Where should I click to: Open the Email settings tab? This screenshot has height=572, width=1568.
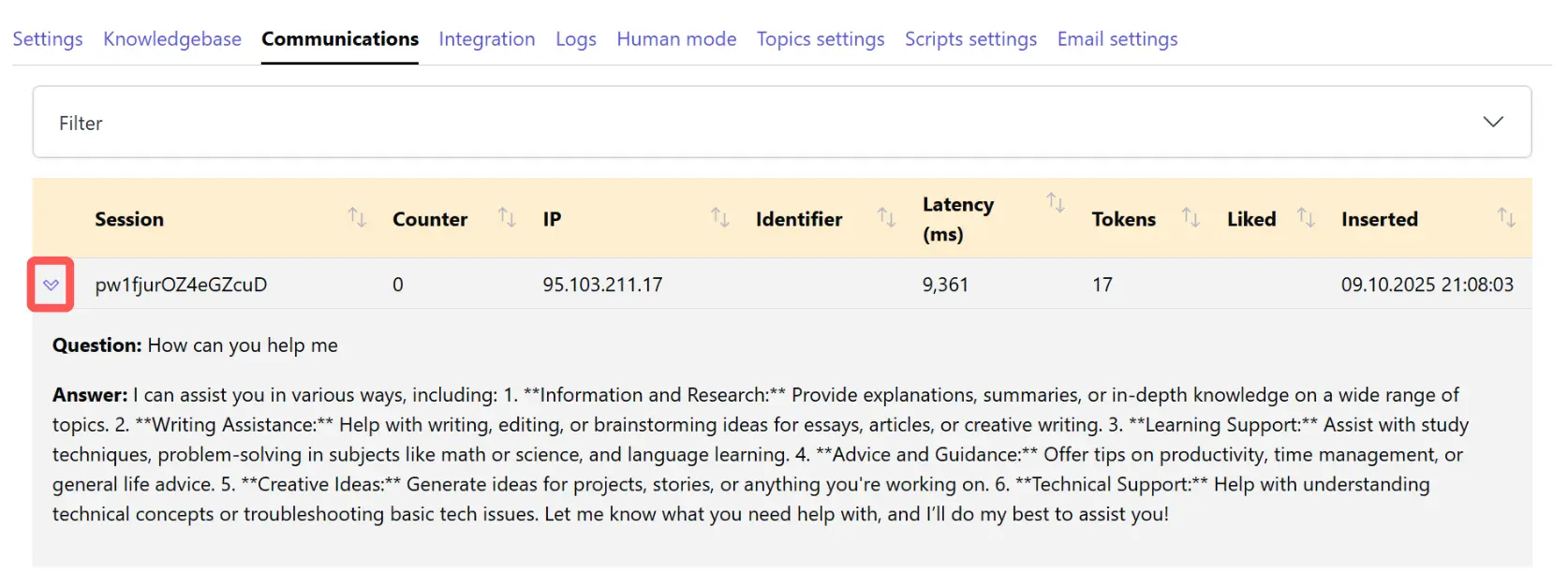tap(1117, 39)
